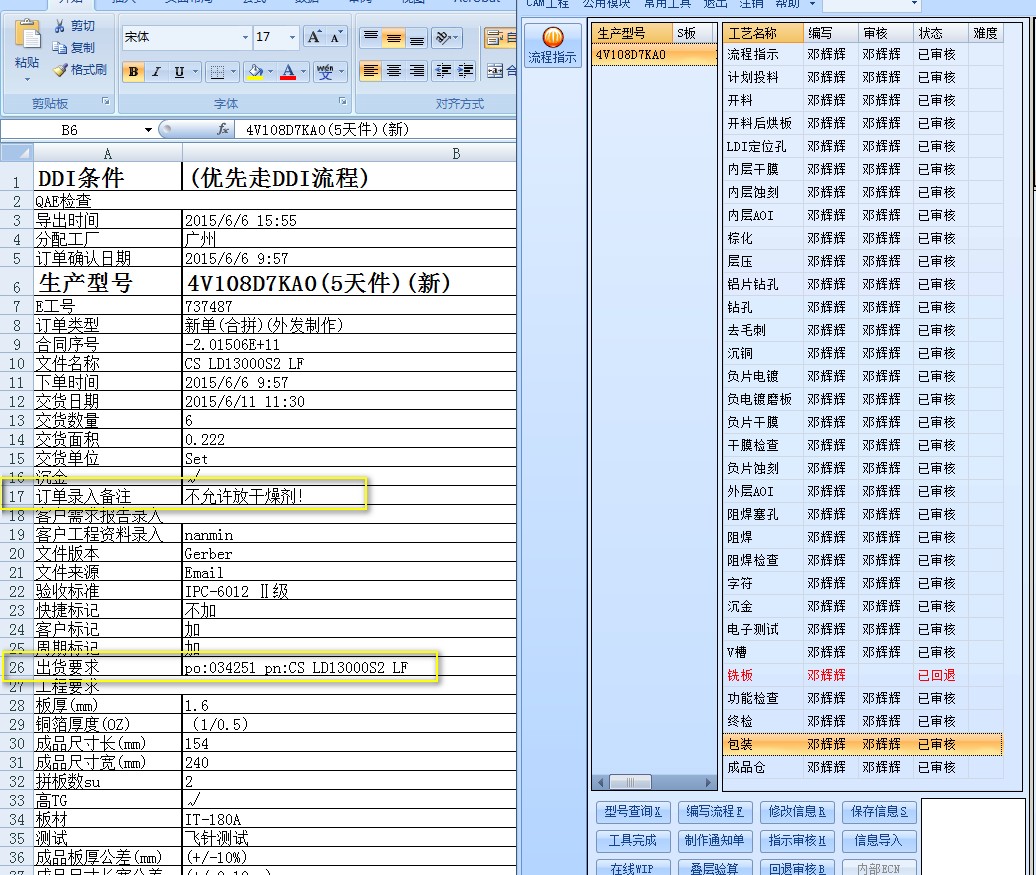The image size is (1036, 875).
Task: Toggle bold formatting
Action: pyautogui.click(x=133, y=71)
